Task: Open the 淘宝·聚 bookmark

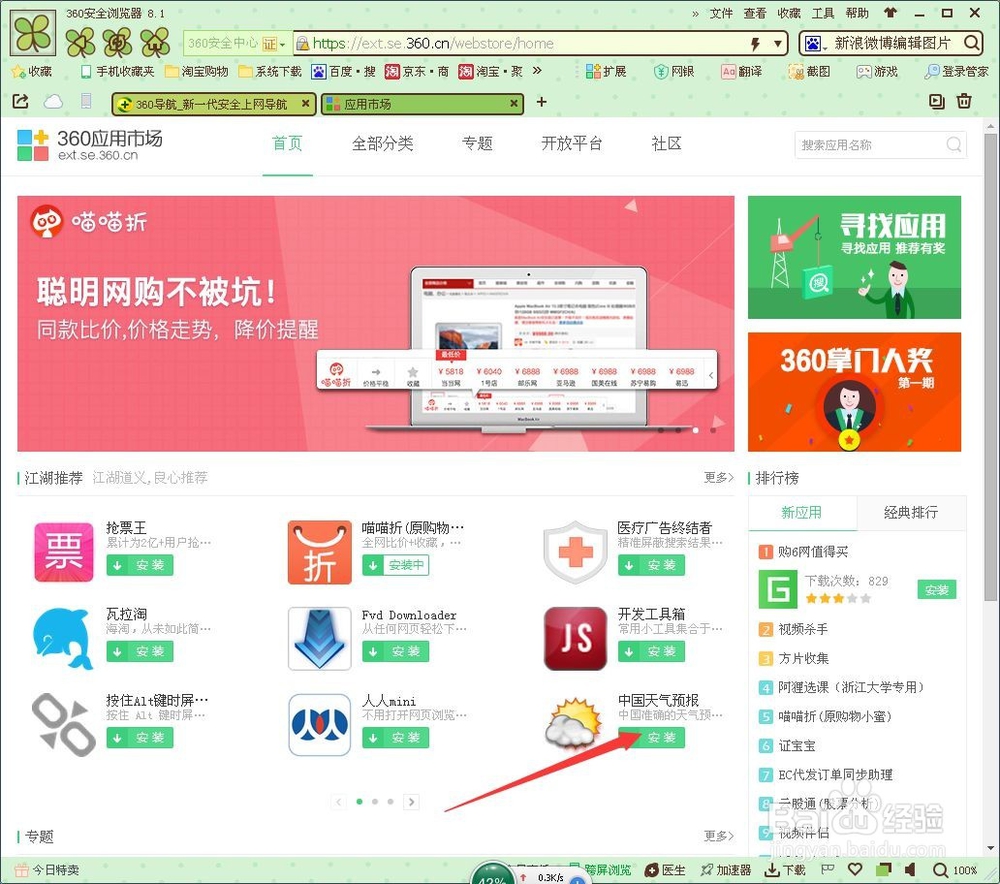Action: click(x=490, y=71)
